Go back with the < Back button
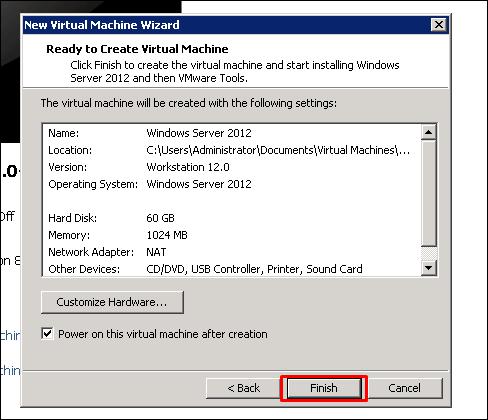This screenshot has width=488, height=420. (x=243, y=388)
